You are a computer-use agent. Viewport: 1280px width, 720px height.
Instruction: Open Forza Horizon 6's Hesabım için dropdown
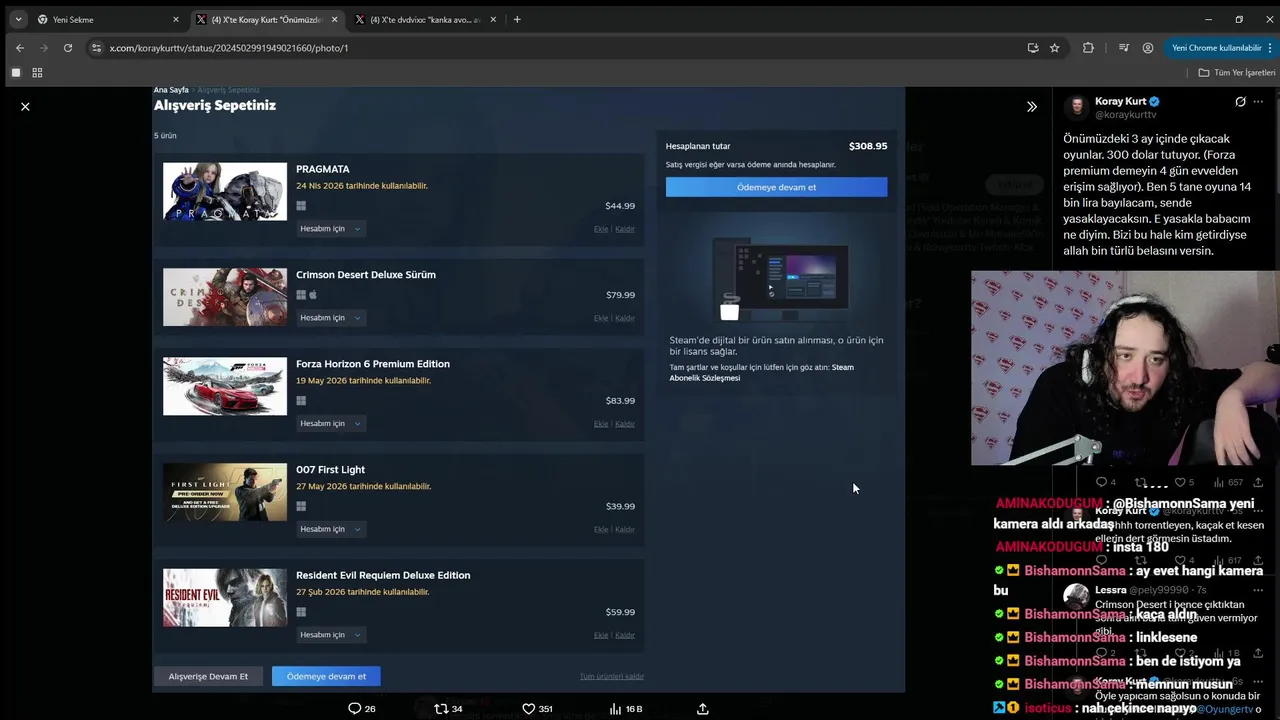[x=330, y=423]
